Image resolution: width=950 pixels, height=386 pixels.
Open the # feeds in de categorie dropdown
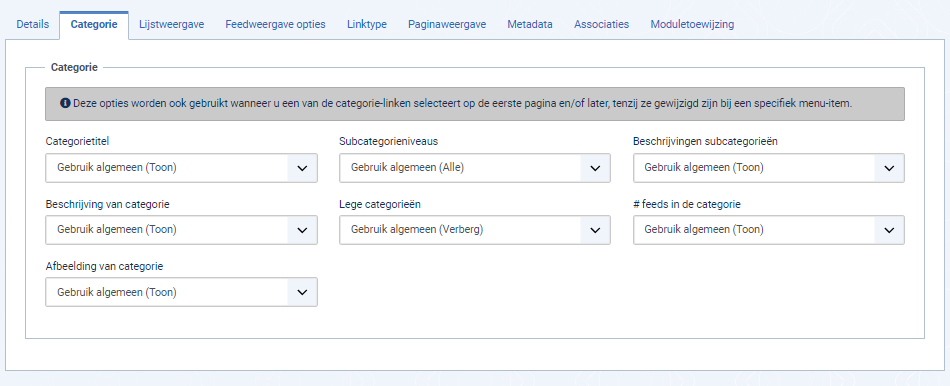click(x=769, y=230)
